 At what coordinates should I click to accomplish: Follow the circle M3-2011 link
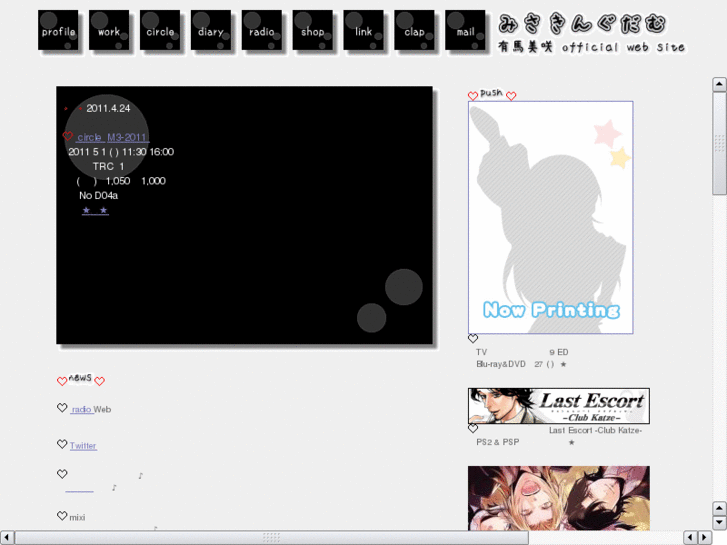[x=111, y=137]
